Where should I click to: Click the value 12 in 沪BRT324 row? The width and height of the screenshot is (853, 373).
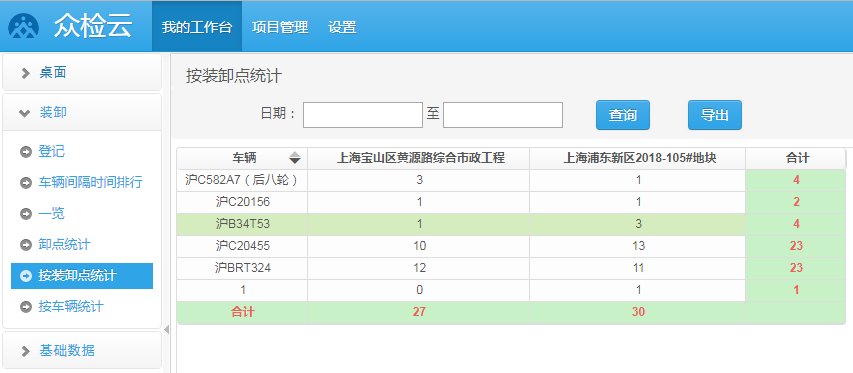(x=418, y=268)
